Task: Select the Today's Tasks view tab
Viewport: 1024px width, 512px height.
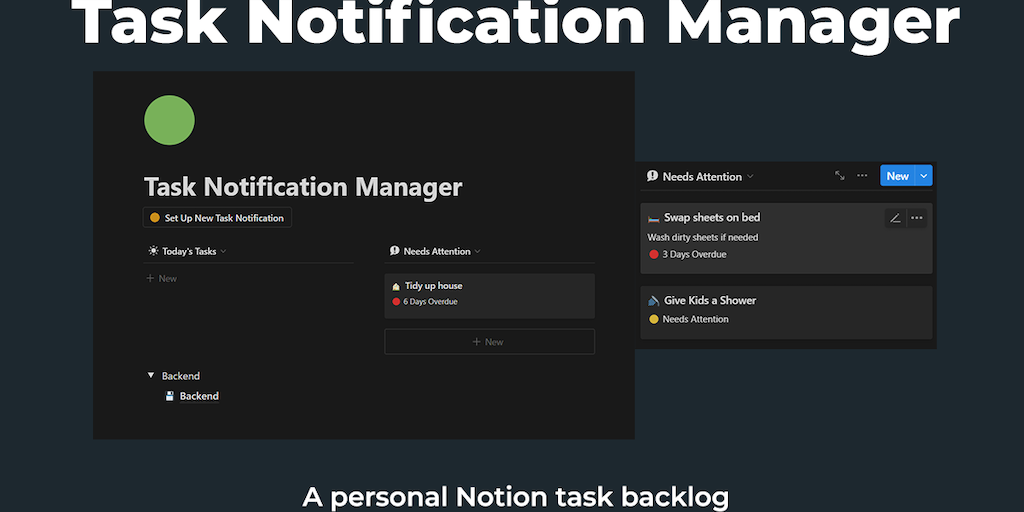Action: [x=188, y=251]
